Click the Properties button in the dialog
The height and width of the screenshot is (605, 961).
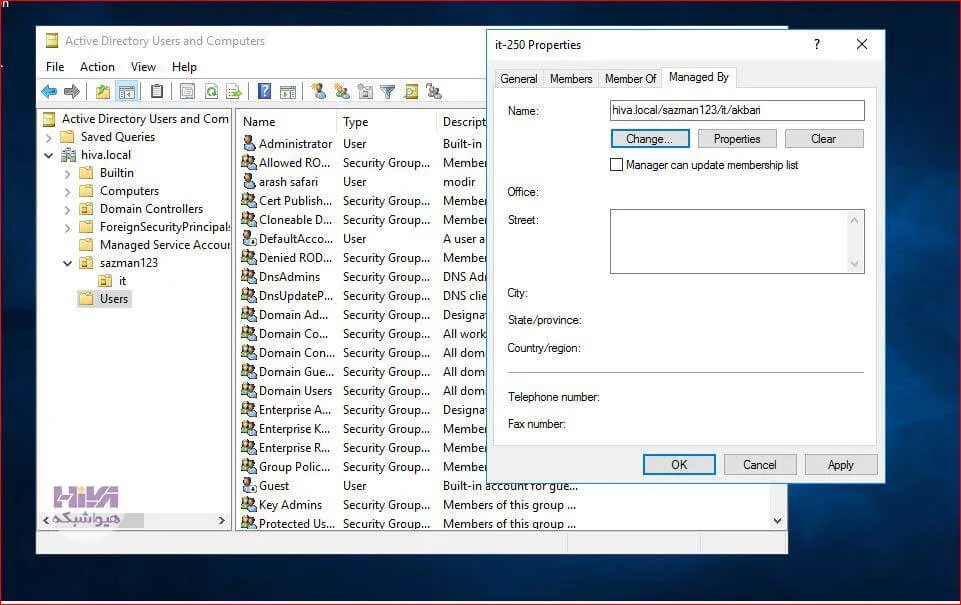(737, 139)
